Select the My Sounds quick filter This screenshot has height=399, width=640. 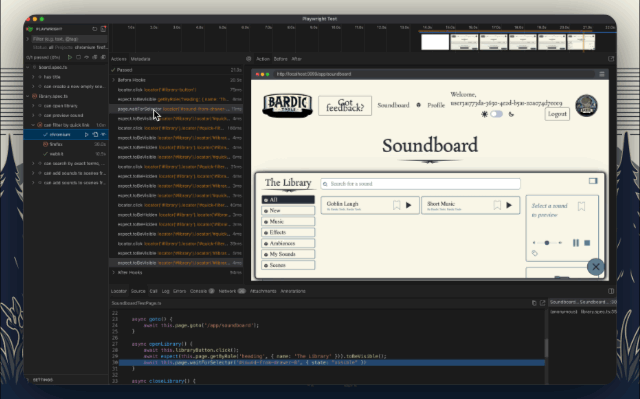click(288, 254)
